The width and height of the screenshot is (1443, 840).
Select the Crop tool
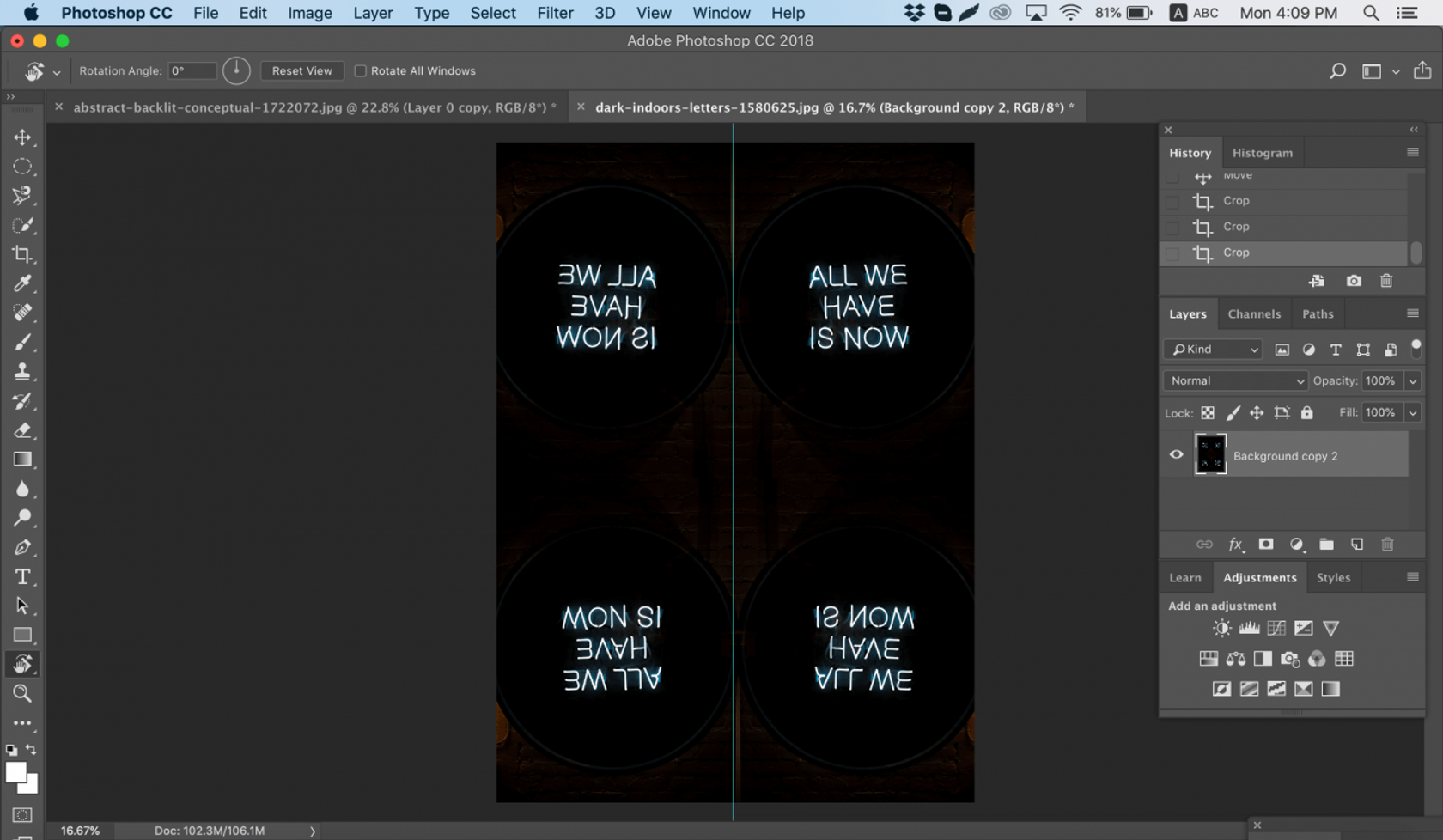click(22, 254)
